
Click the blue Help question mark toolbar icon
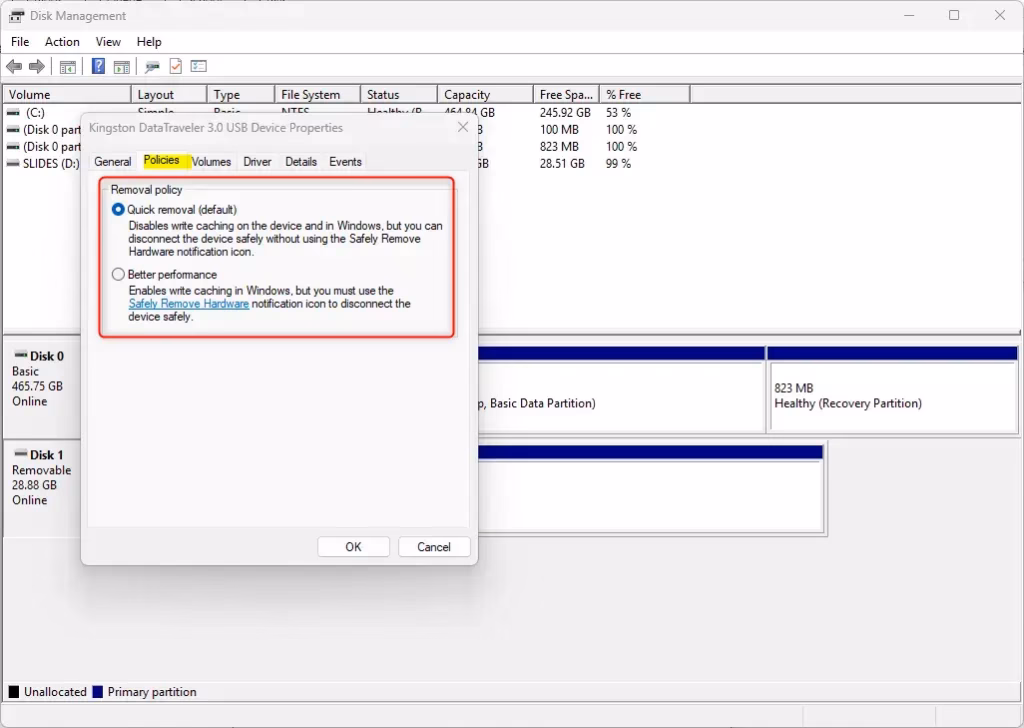[x=97, y=66]
